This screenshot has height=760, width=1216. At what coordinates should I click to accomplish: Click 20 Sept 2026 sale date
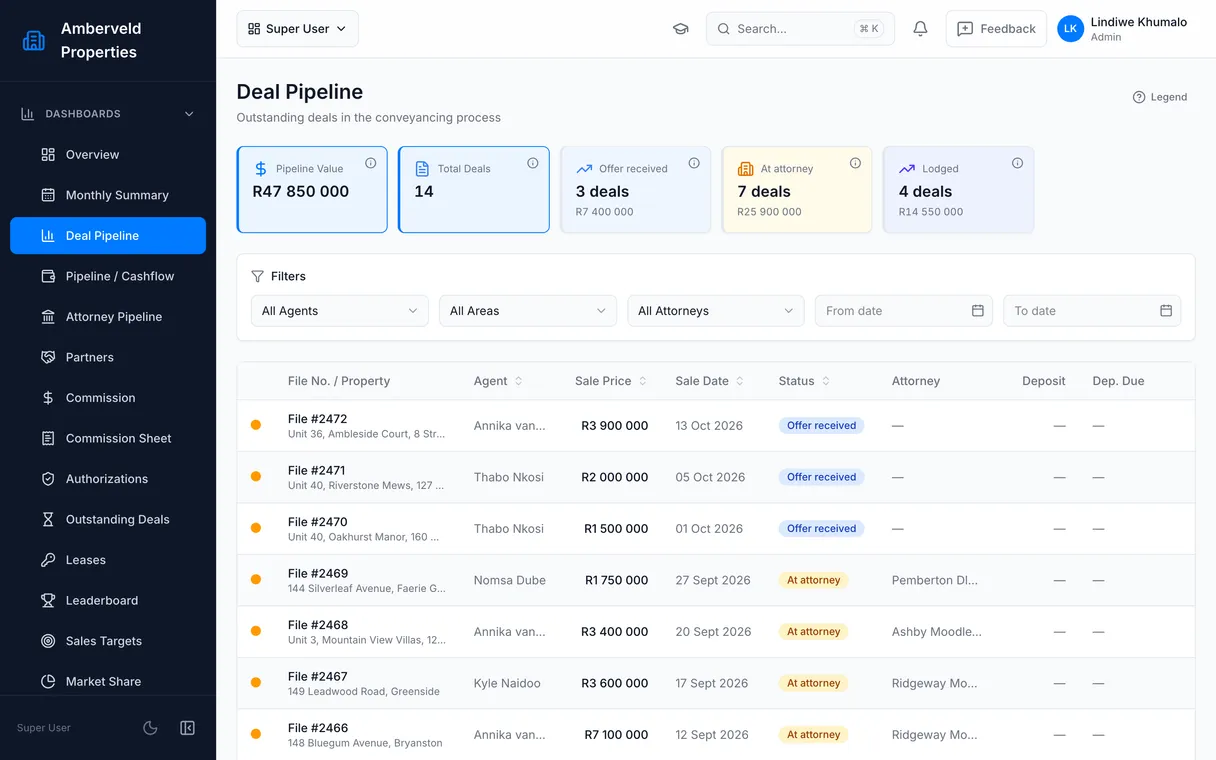(713, 632)
